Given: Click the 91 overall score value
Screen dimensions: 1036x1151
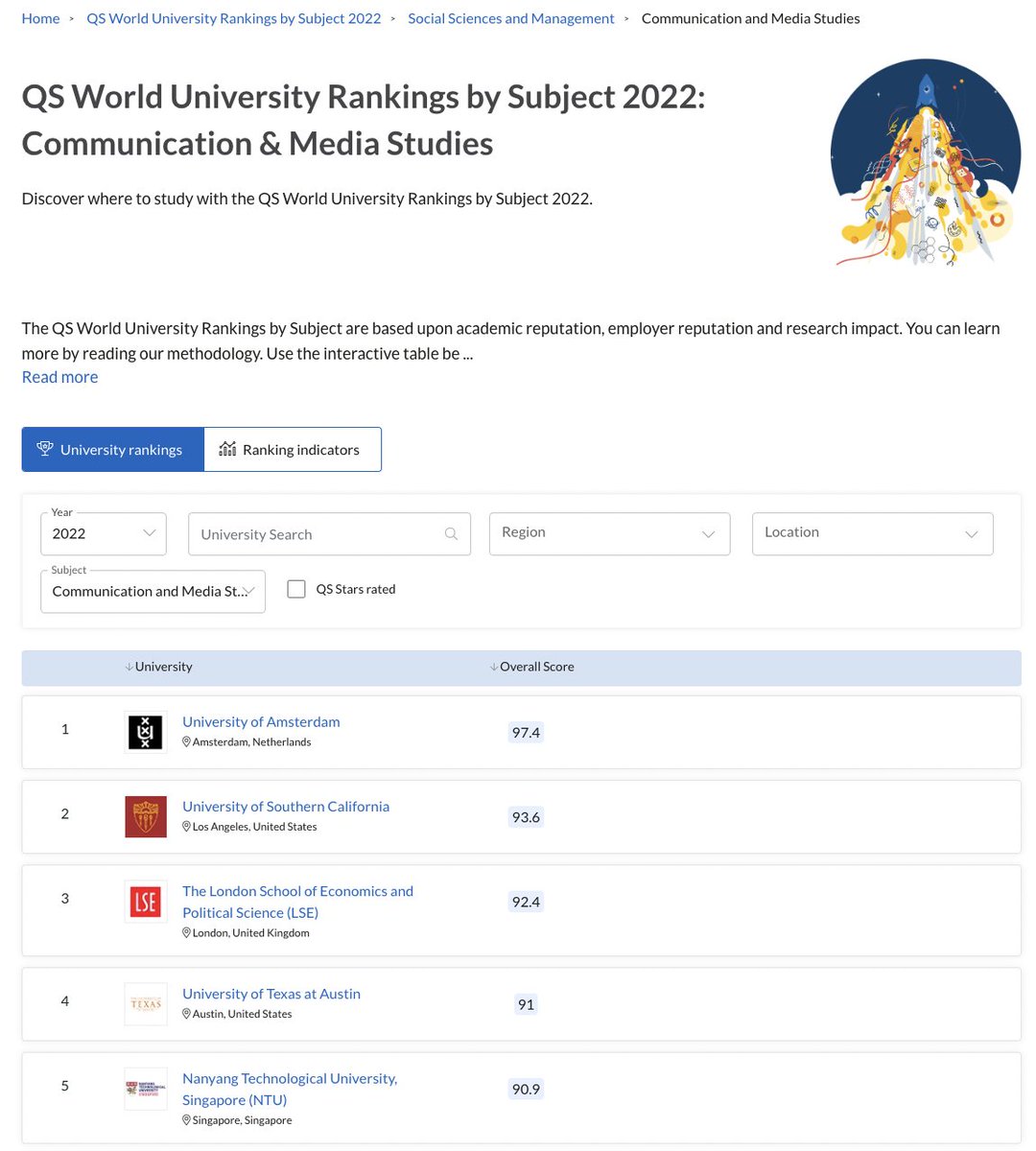Looking at the screenshot, I should [x=526, y=1004].
